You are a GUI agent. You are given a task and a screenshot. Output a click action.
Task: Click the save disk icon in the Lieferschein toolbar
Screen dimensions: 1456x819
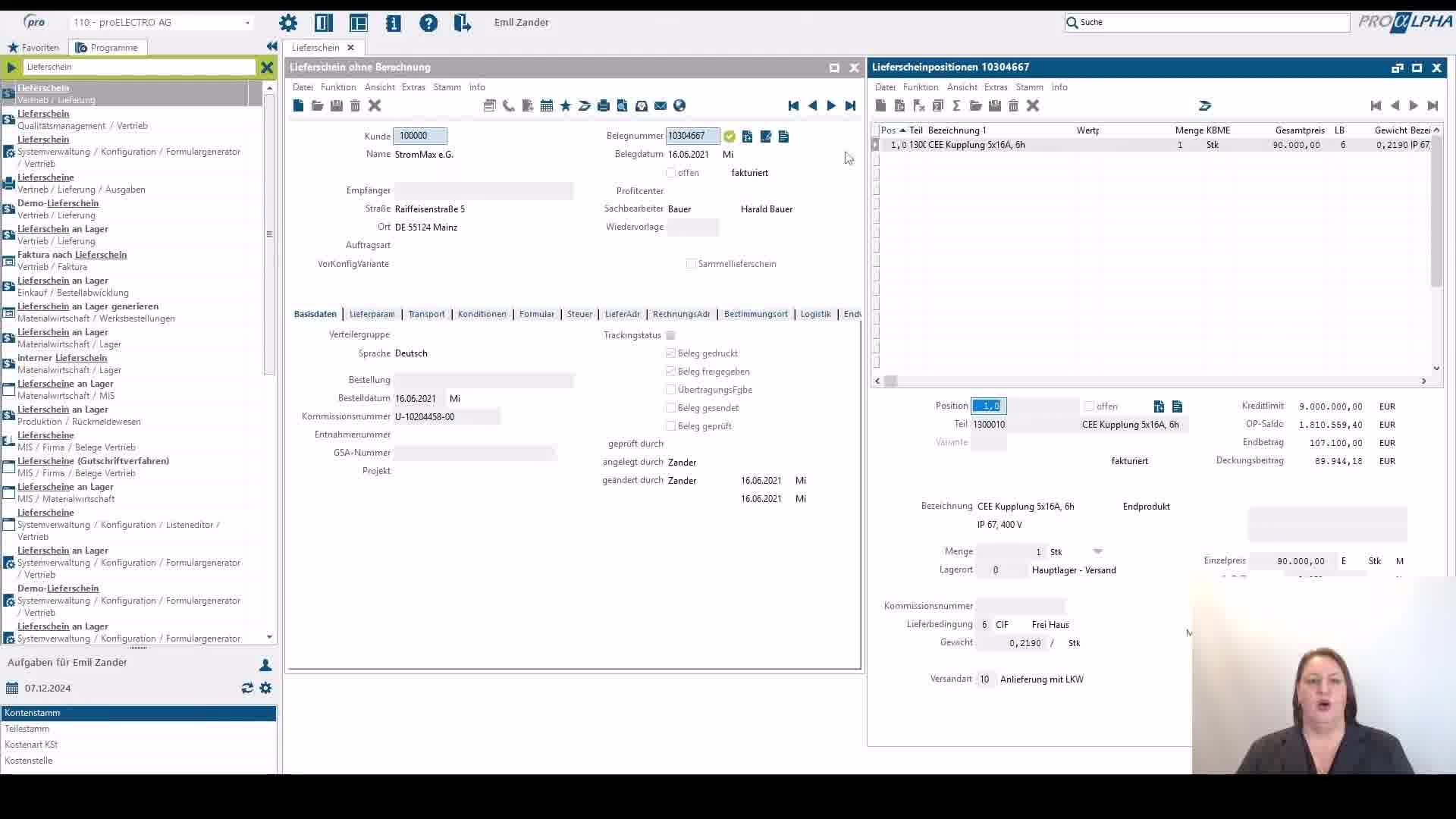click(x=337, y=106)
